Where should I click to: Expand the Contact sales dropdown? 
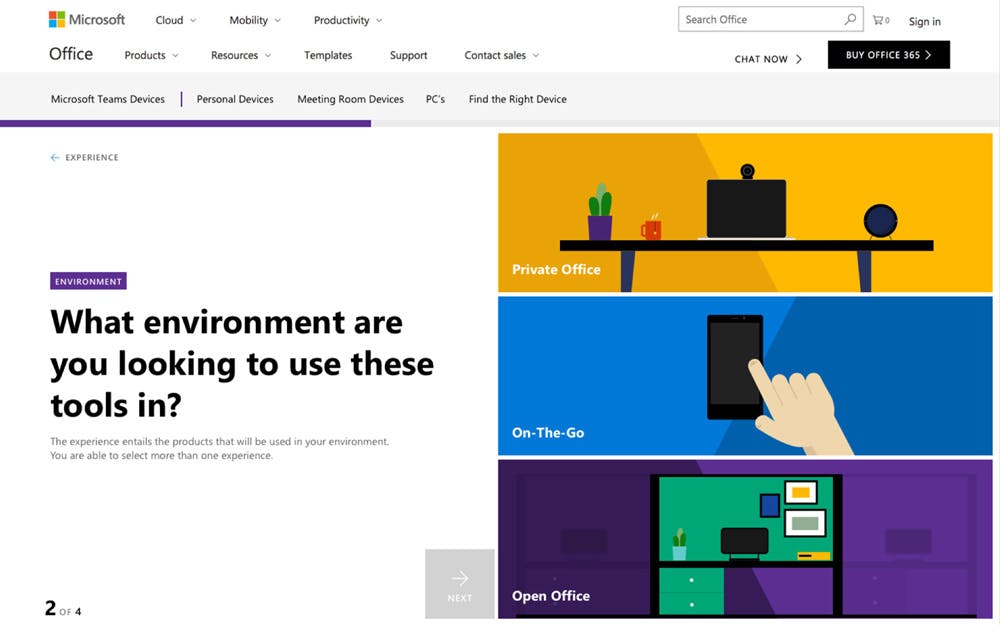click(502, 55)
